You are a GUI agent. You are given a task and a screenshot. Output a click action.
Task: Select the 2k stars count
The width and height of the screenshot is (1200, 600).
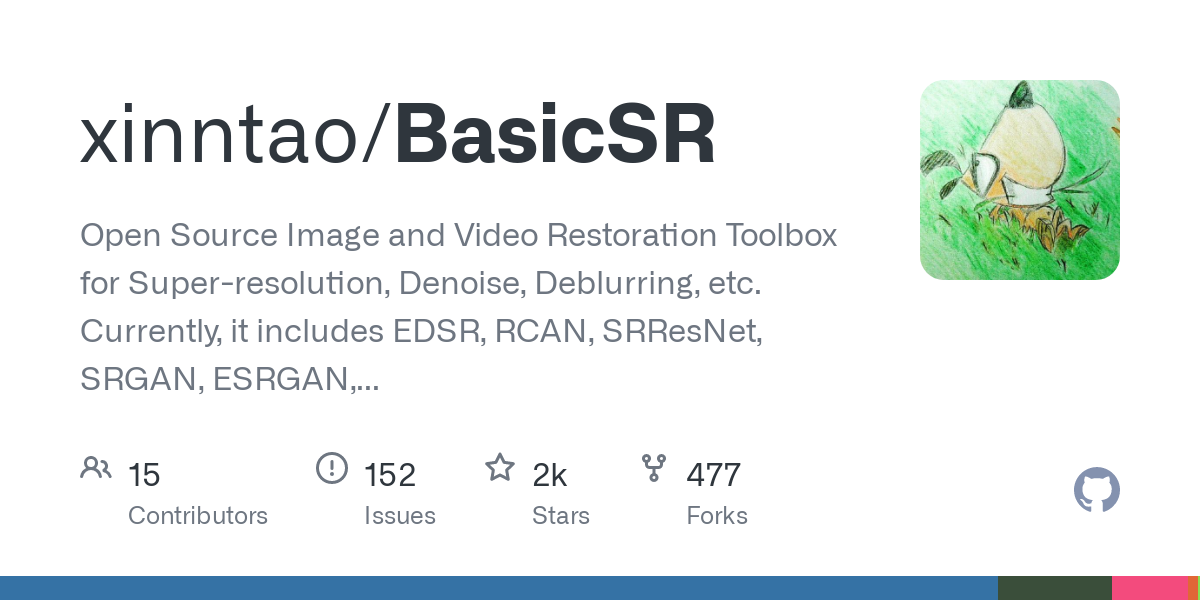click(550, 475)
